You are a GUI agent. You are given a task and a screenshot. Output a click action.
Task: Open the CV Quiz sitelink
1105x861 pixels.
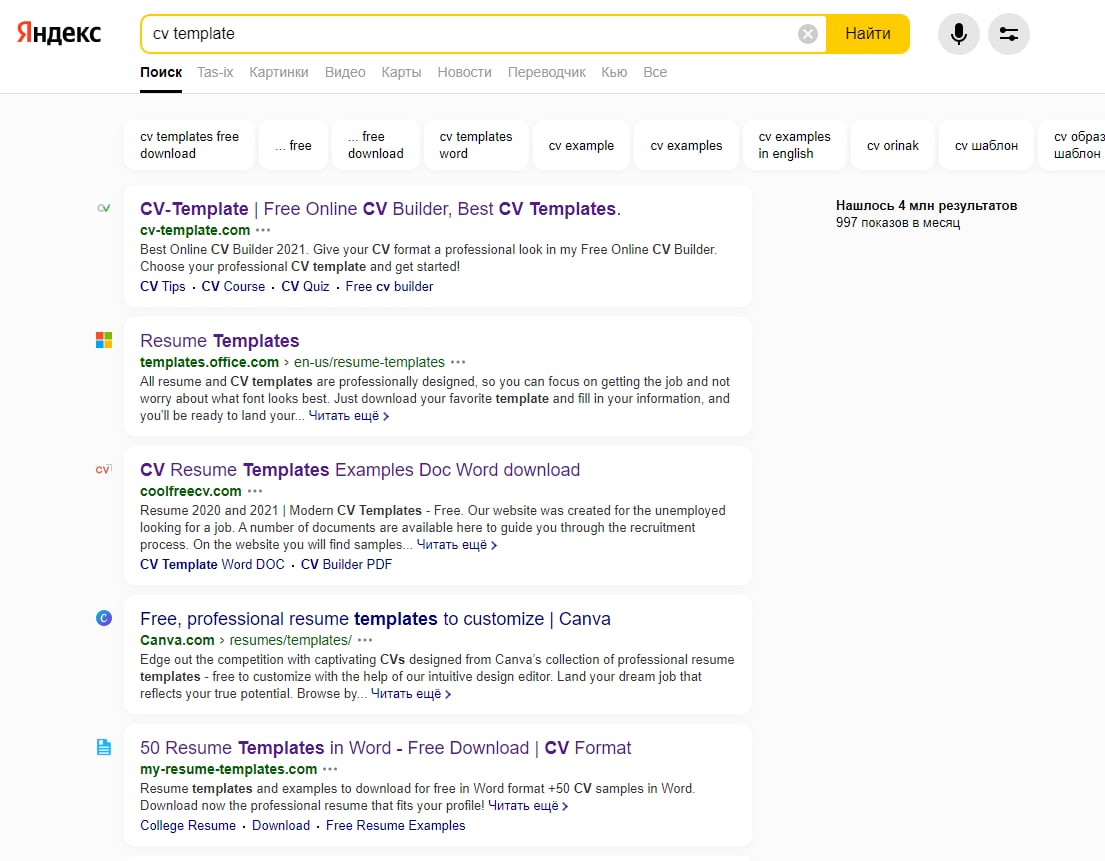(305, 287)
